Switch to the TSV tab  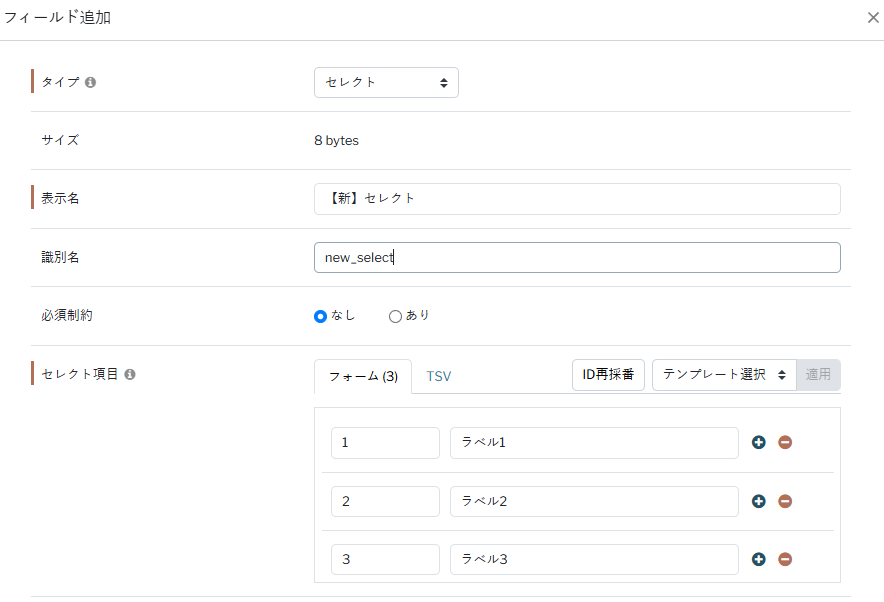[x=439, y=377]
